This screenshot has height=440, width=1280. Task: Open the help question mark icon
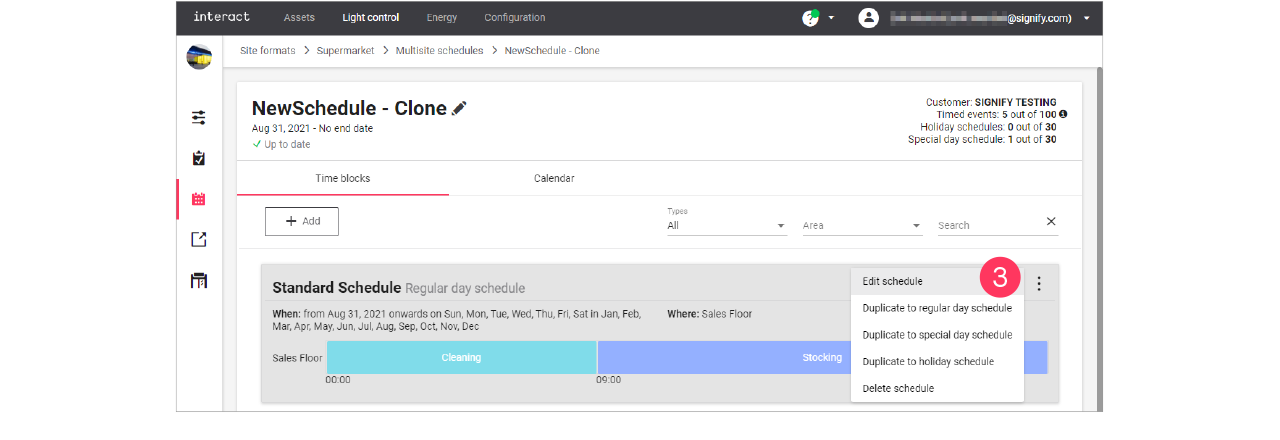click(810, 18)
